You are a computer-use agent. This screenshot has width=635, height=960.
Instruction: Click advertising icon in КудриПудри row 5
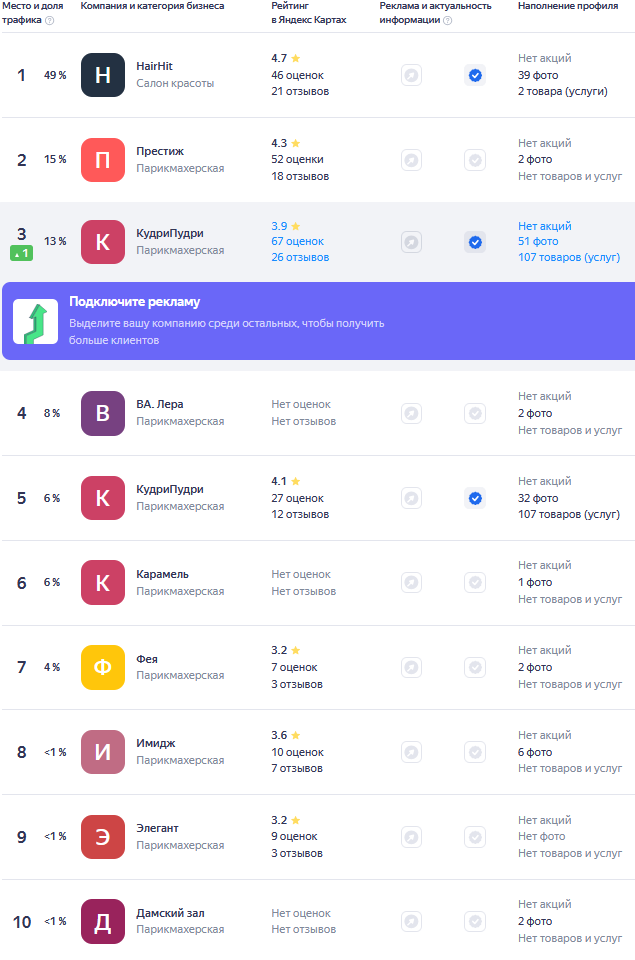tap(411, 498)
